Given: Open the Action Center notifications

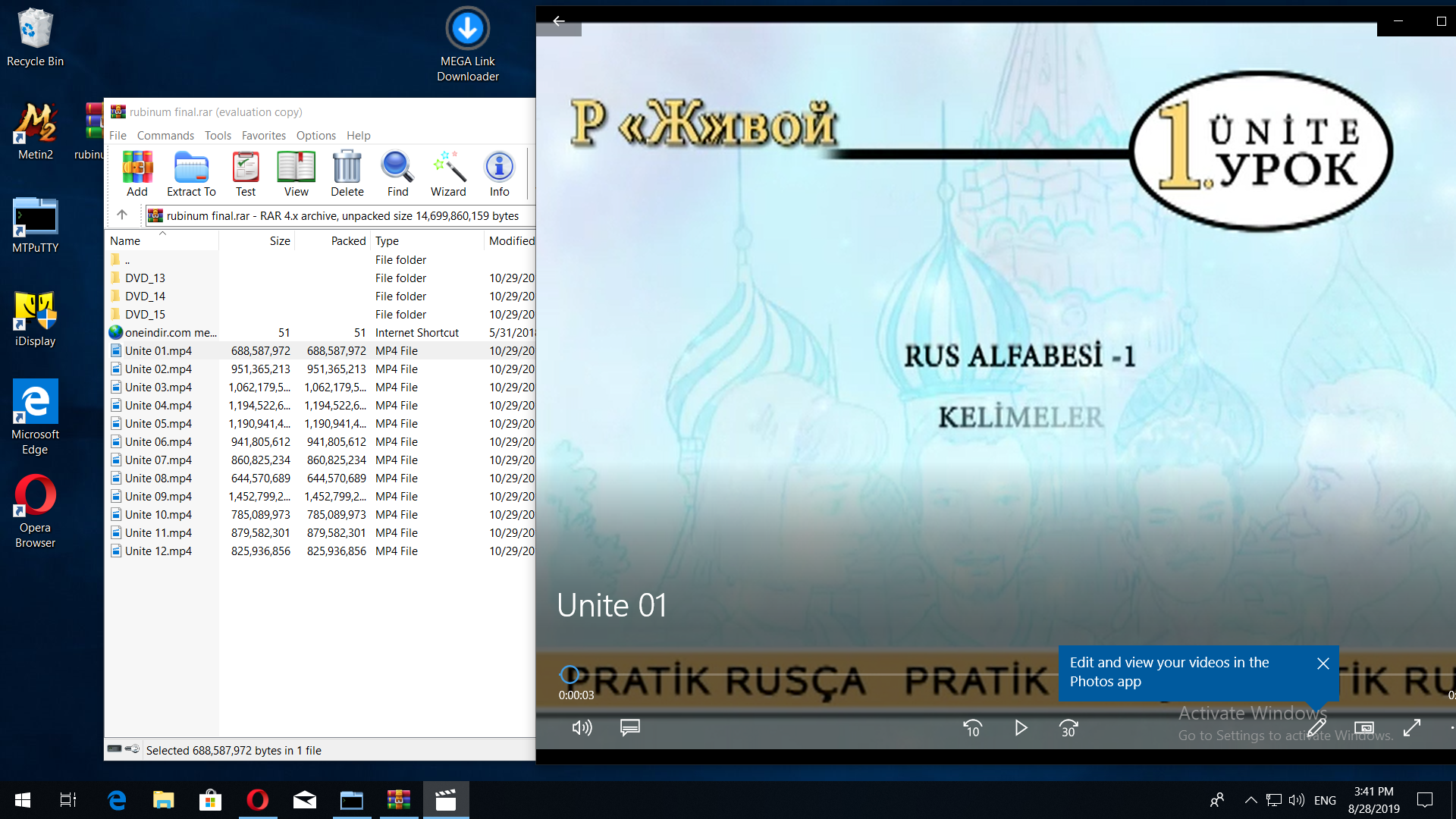Looking at the screenshot, I should pos(1425,800).
